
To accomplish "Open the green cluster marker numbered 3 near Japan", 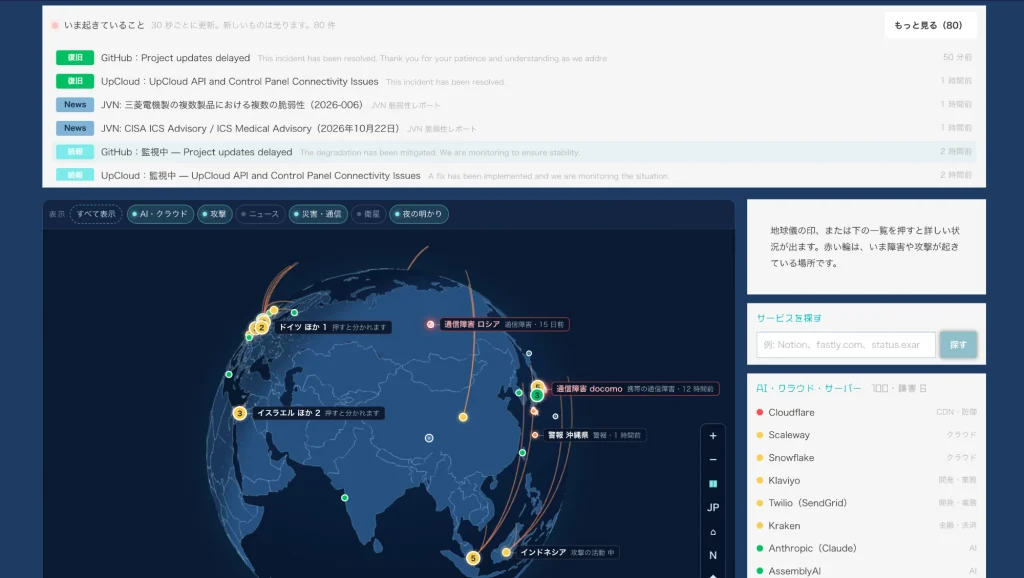I will pos(537,395).
